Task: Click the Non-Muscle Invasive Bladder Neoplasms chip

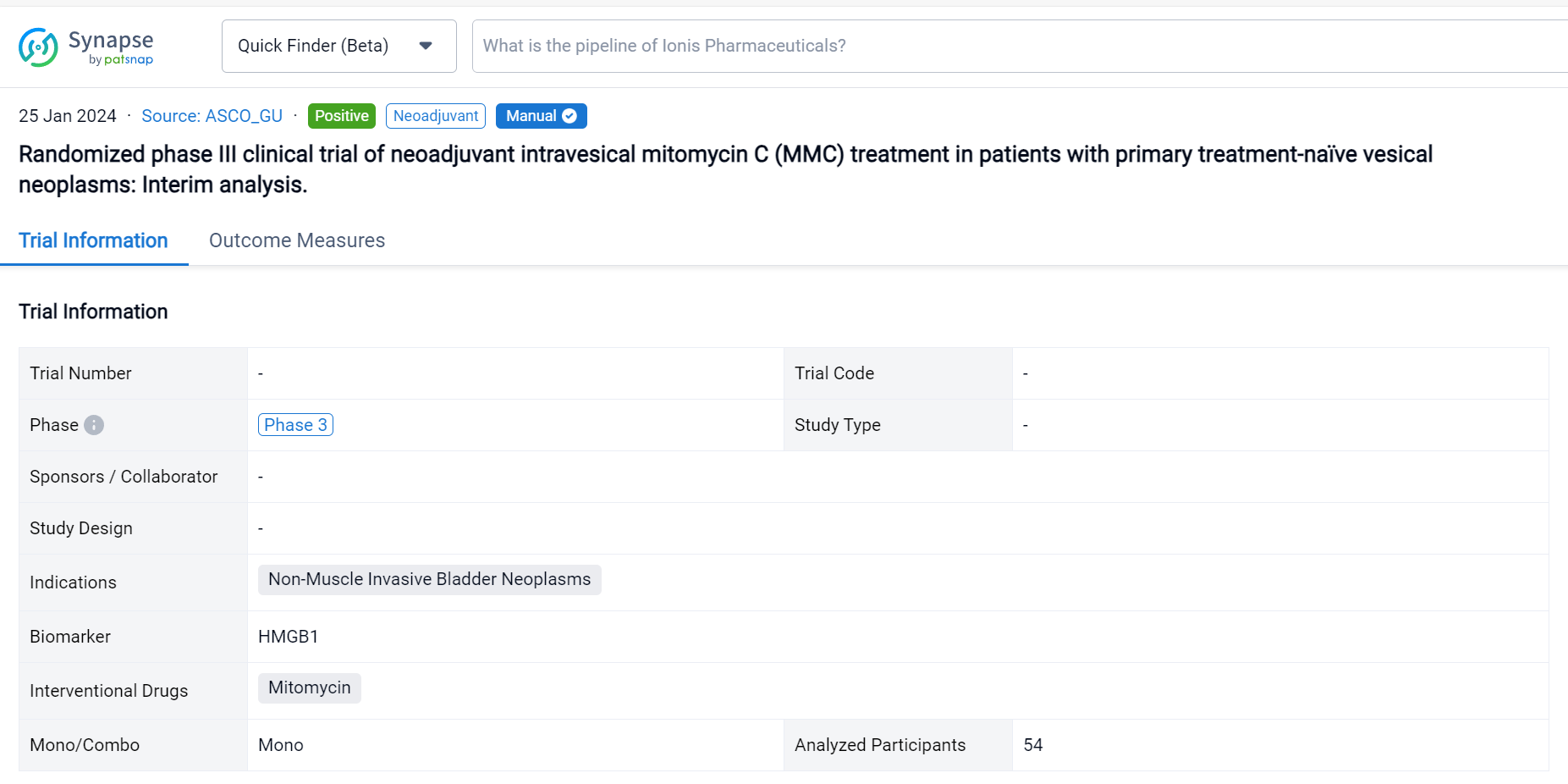Action: click(429, 579)
